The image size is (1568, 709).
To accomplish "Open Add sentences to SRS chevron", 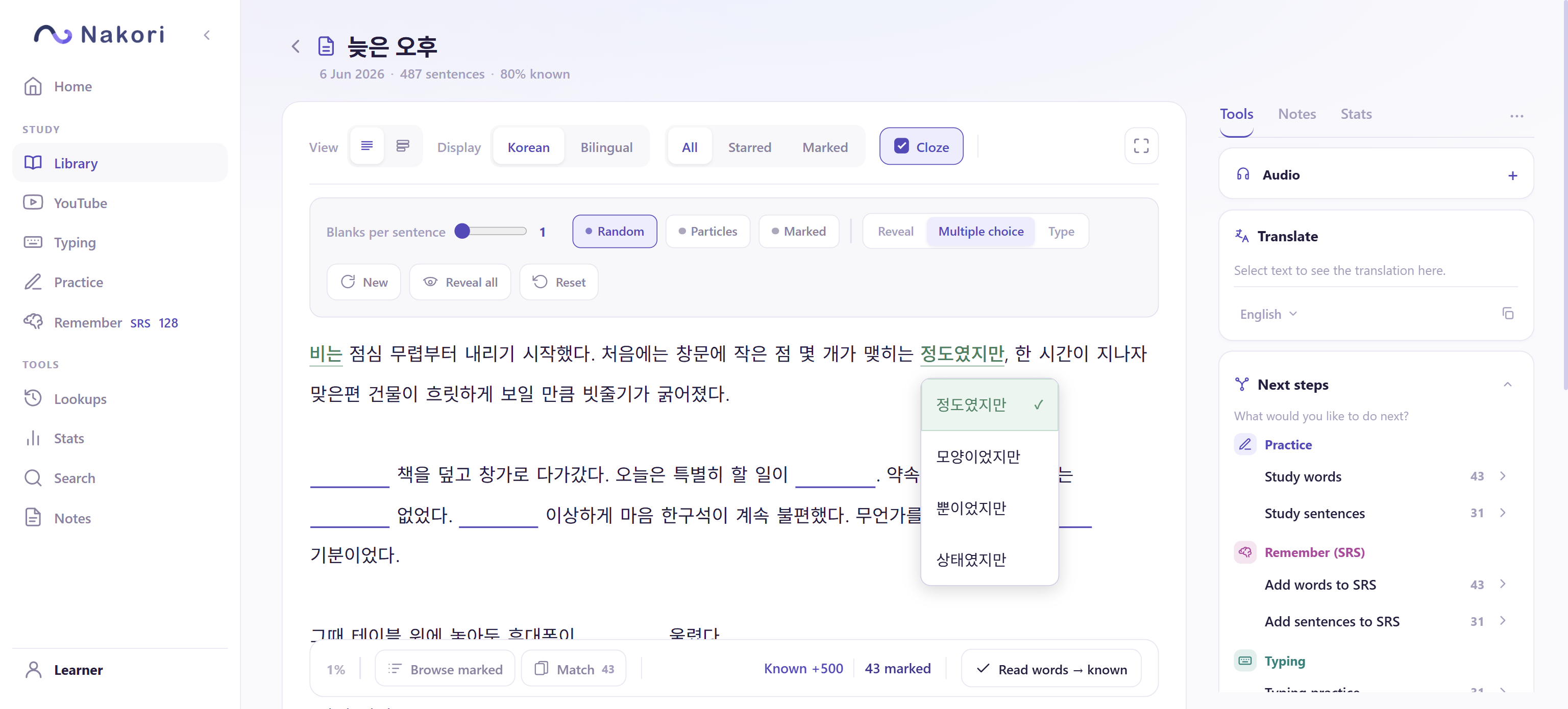I will point(1503,620).
